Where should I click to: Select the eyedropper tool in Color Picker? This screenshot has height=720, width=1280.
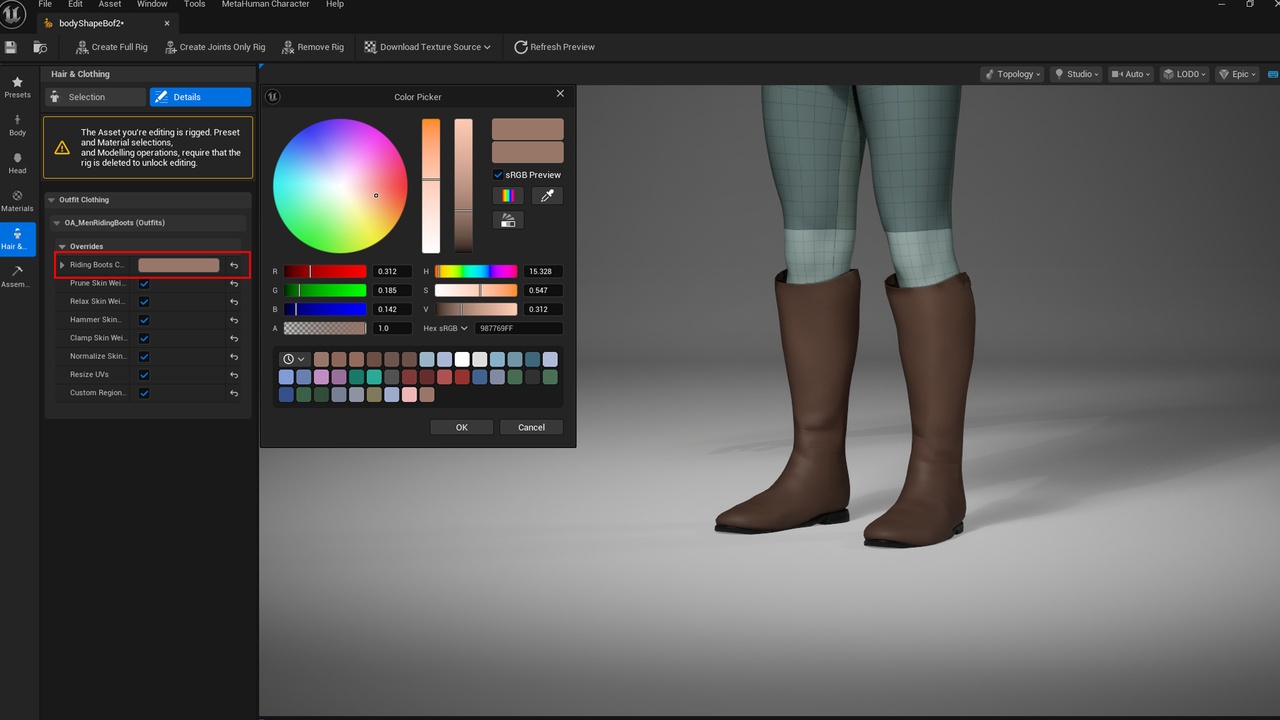(x=547, y=196)
